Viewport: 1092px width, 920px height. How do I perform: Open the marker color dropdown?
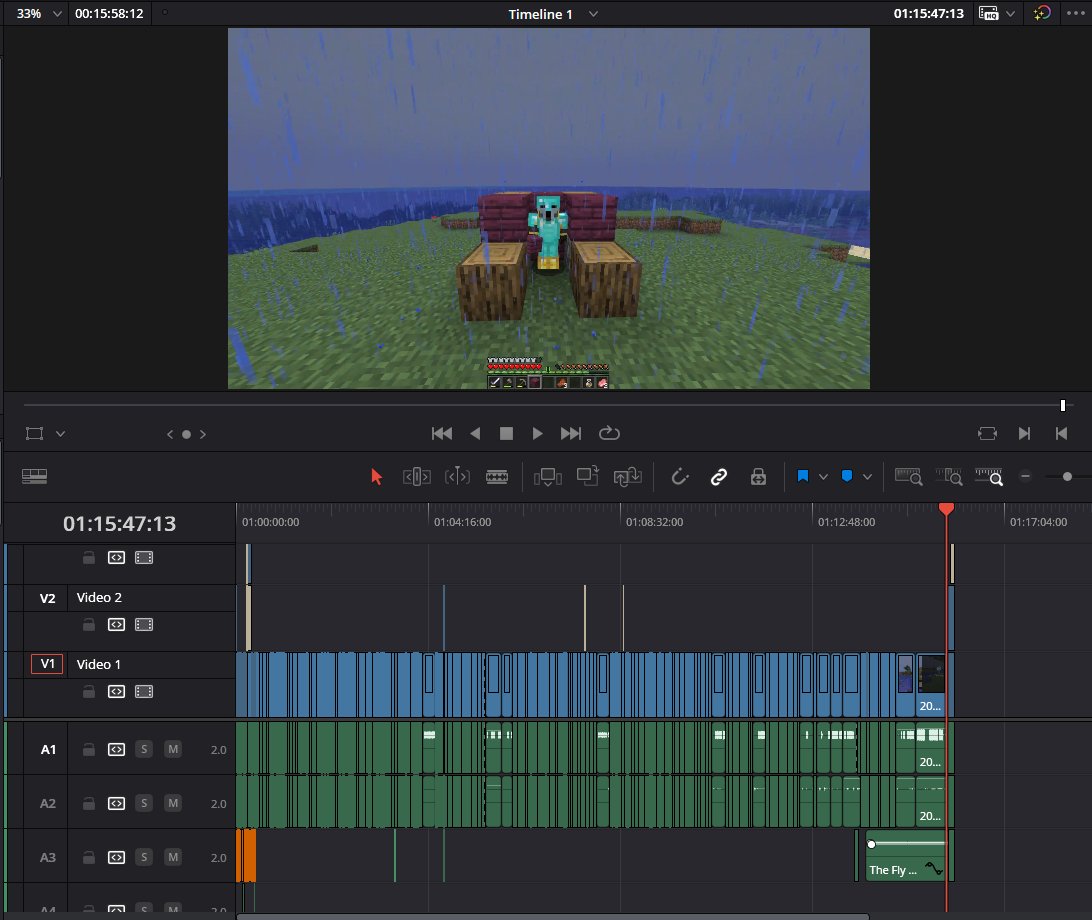[867, 477]
